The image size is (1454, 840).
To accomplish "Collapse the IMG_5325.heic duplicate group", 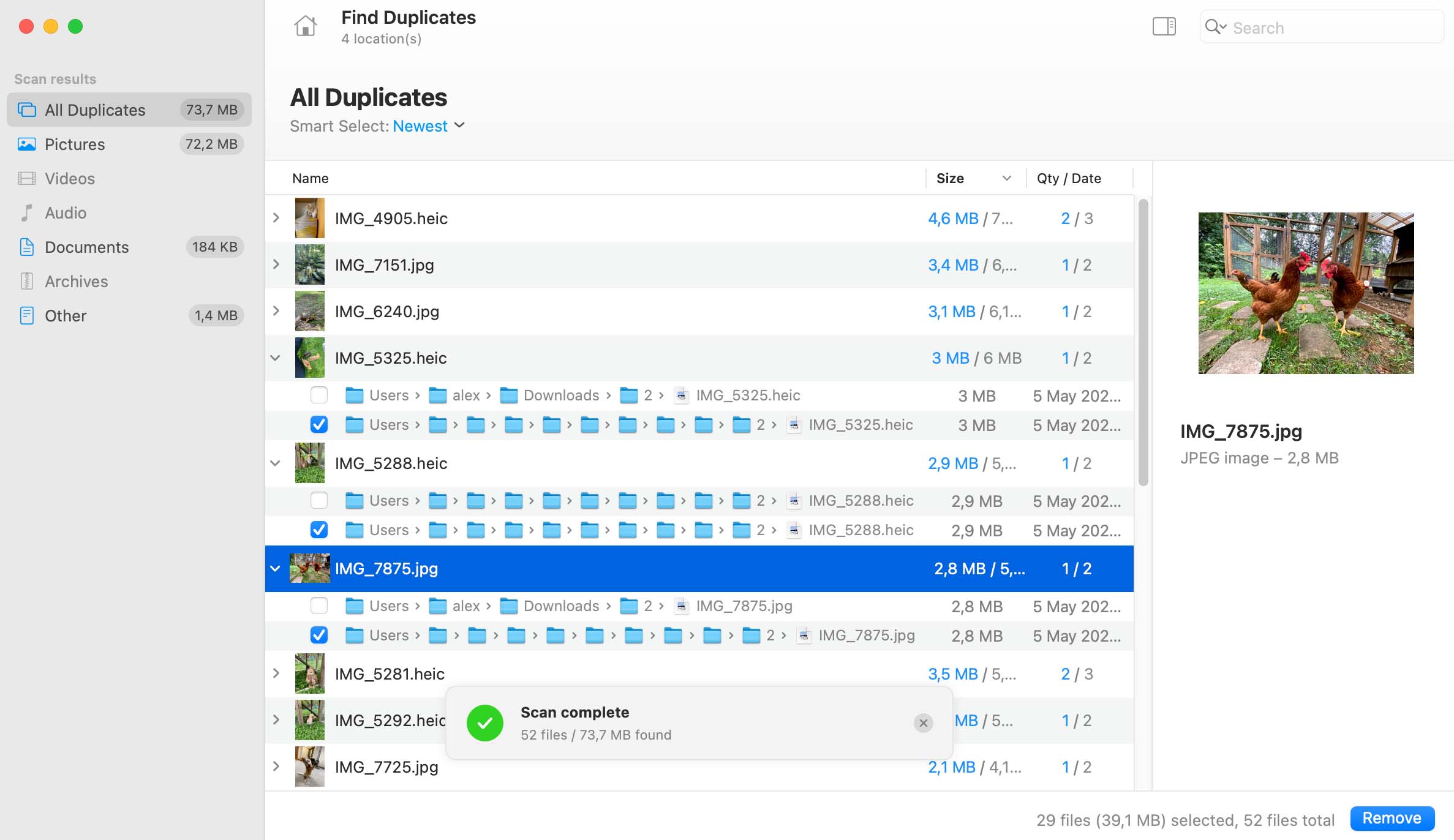I will pos(275,357).
